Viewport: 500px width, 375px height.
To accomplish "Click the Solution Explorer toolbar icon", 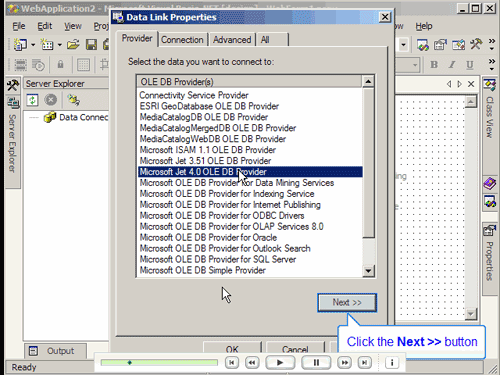I will (423, 45).
